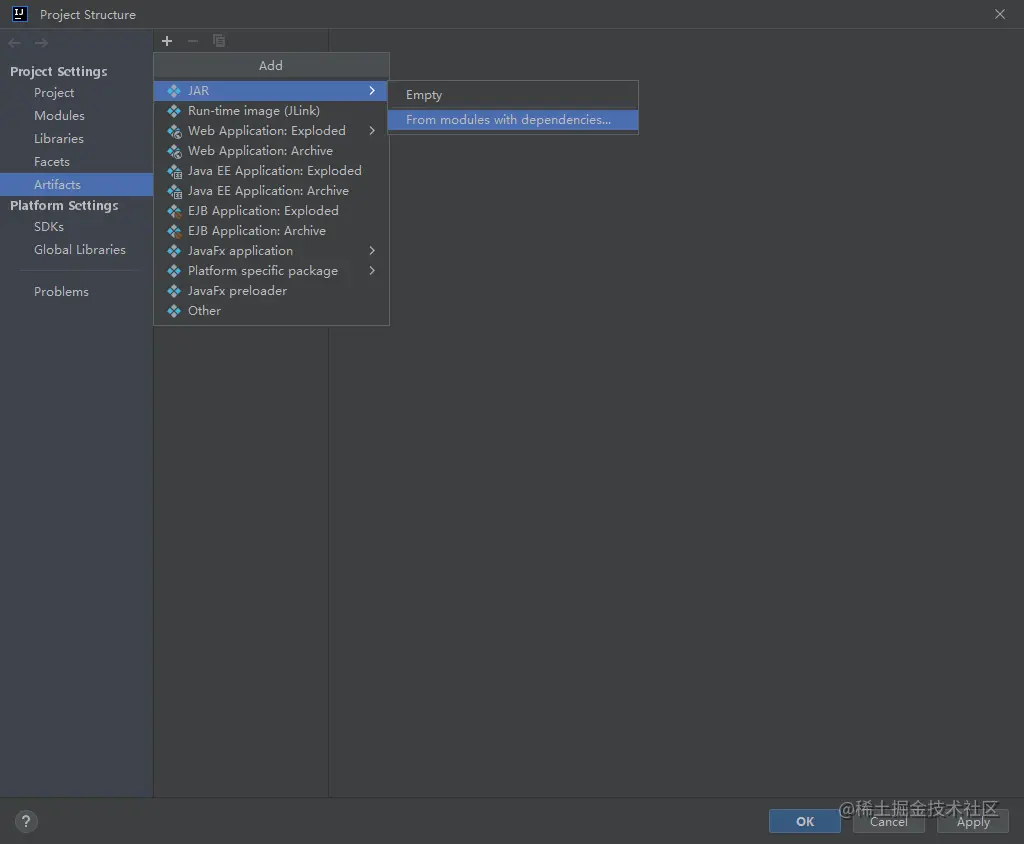Open Project settings page
Image resolution: width=1024 pixels, height=844 pixels.
coord(76,93)
